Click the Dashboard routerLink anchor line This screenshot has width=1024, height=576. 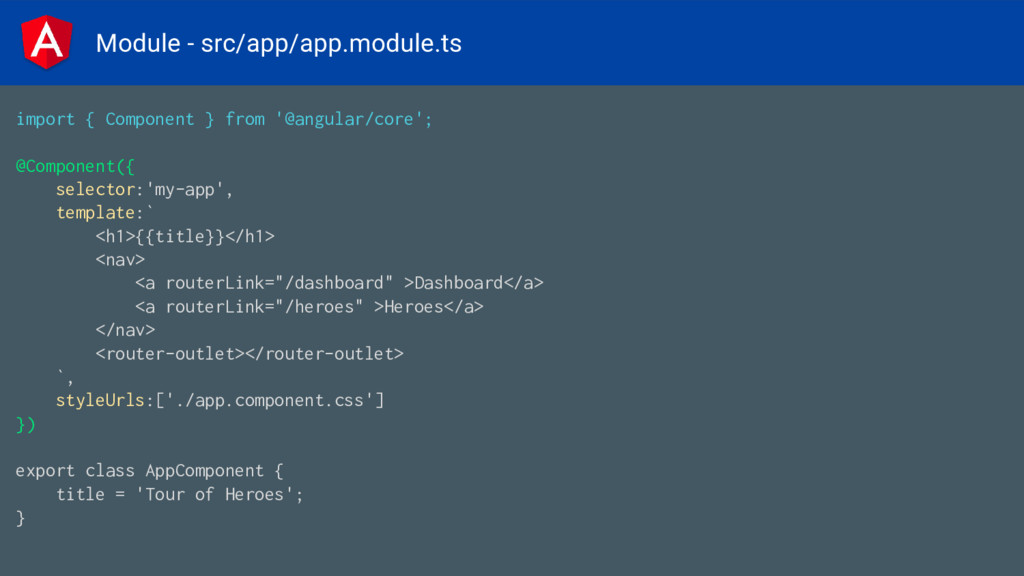point(339,283)
